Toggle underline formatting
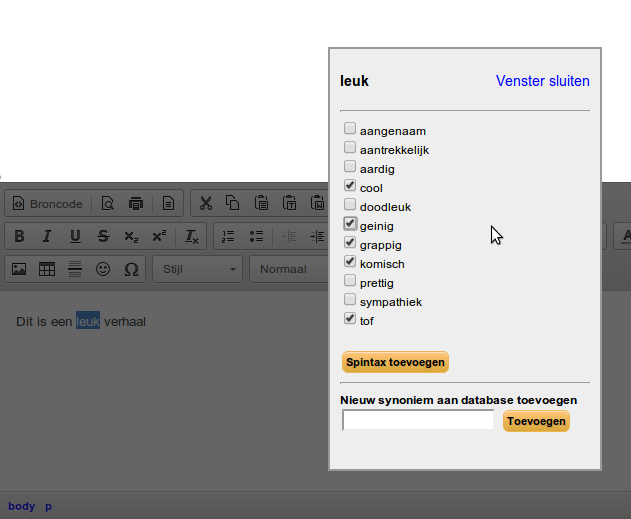 75,236
